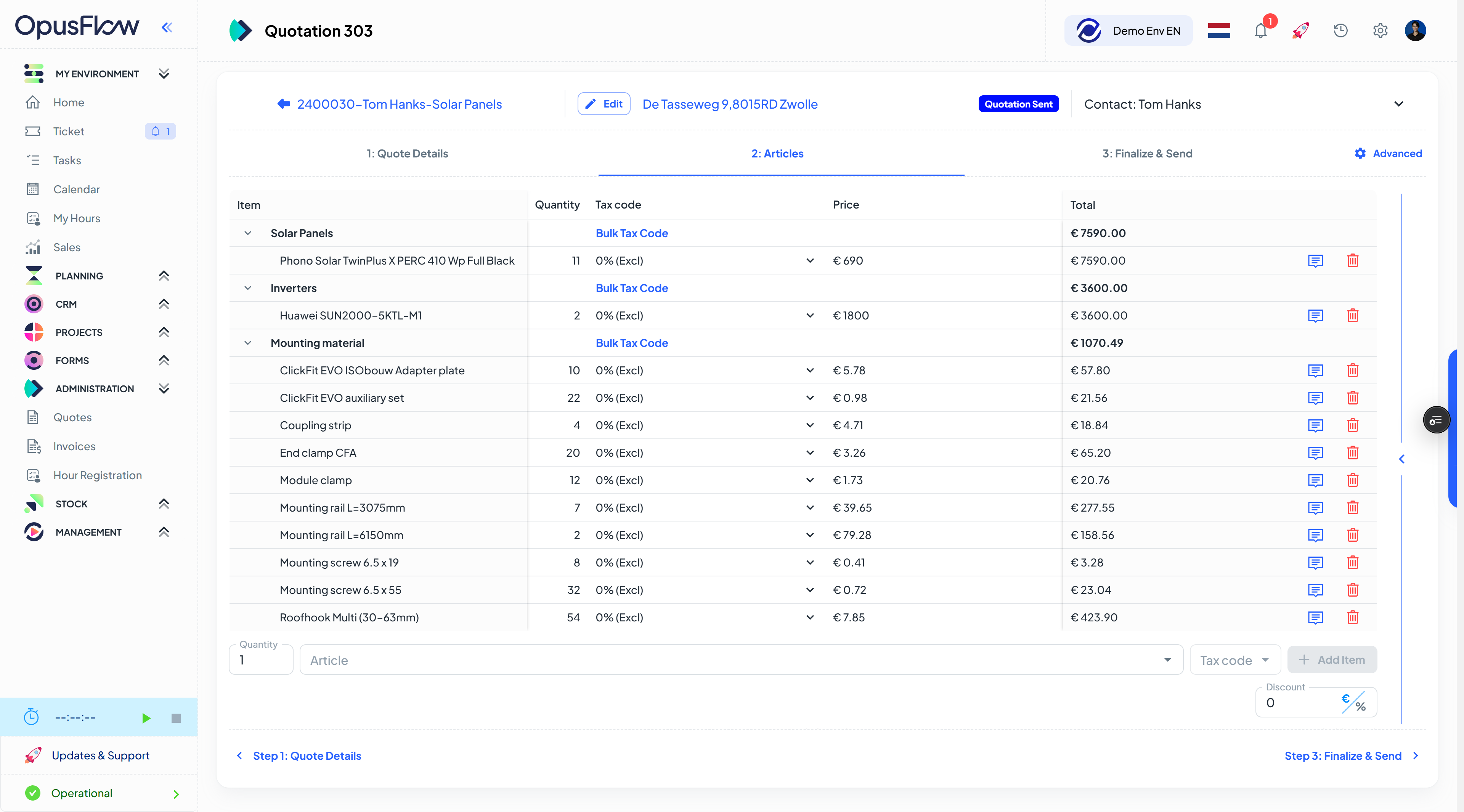Open note for Huawei SUN2000-5KTL-M1

(x=1315, y=315)
